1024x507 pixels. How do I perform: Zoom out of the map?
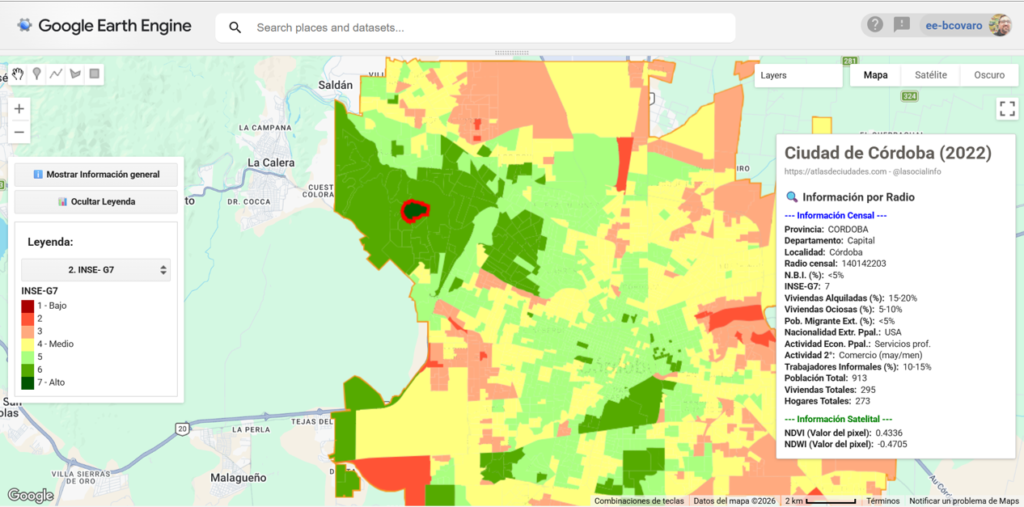20,132
